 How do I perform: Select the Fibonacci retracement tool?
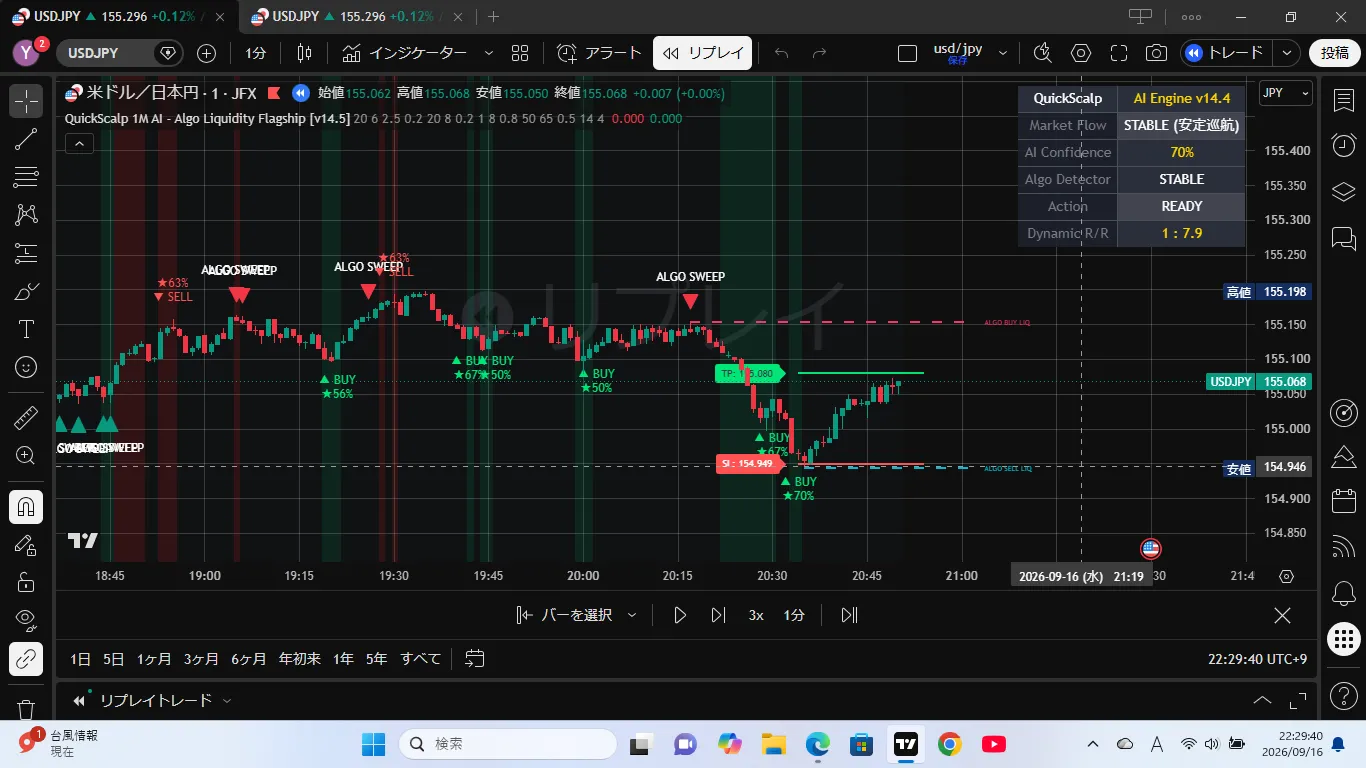[x=26, y=177]
